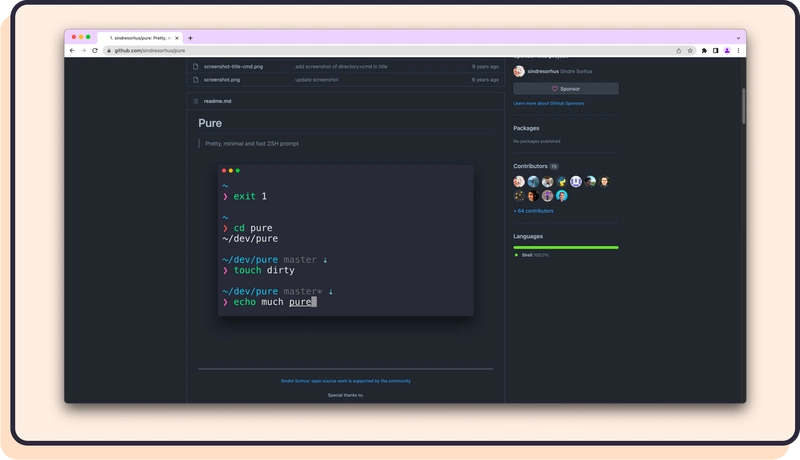Viewport: 800px width, 460px height.
Task: Open commit "add screenshot of directory+cmd in title"
Action: coord(341,66)
